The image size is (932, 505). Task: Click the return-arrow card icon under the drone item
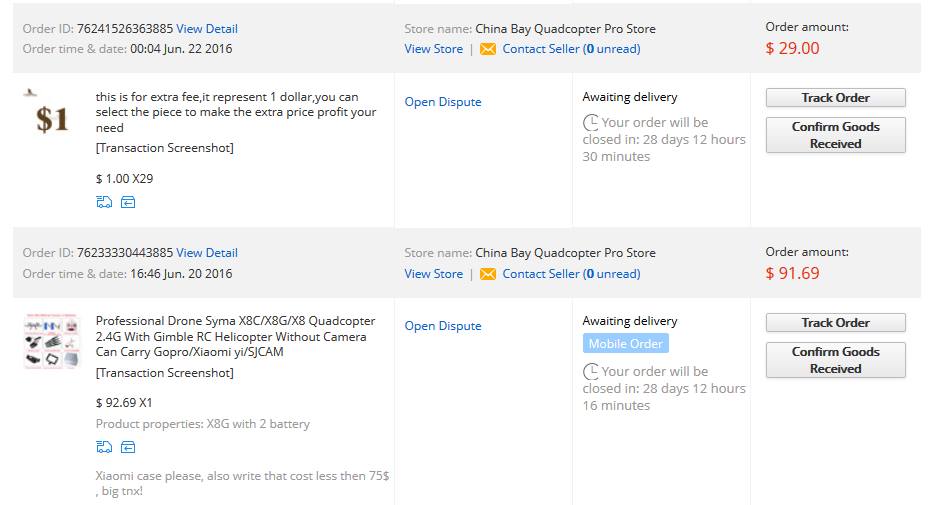128,447
